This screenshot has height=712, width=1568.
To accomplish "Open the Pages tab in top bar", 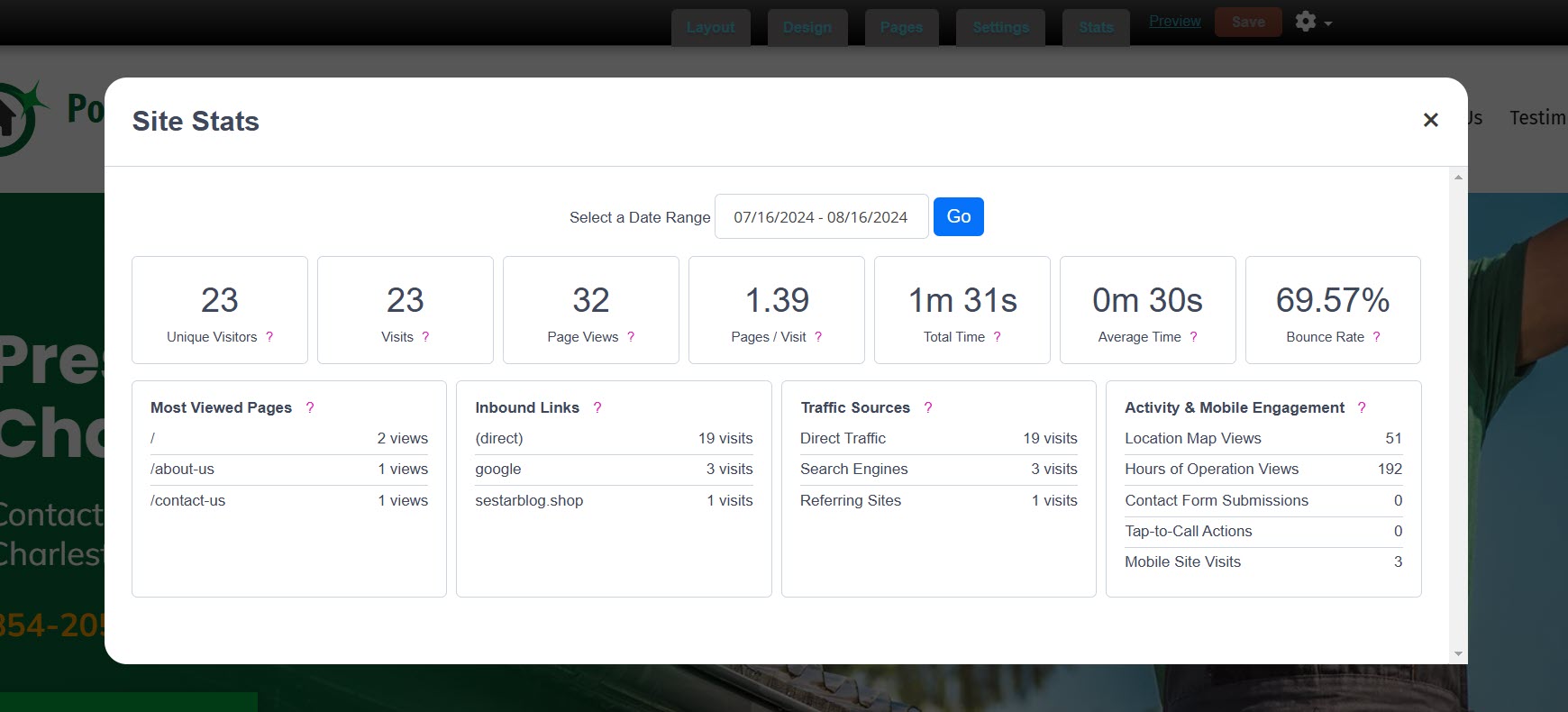I will pyautogui.click(x=901, y=27).
